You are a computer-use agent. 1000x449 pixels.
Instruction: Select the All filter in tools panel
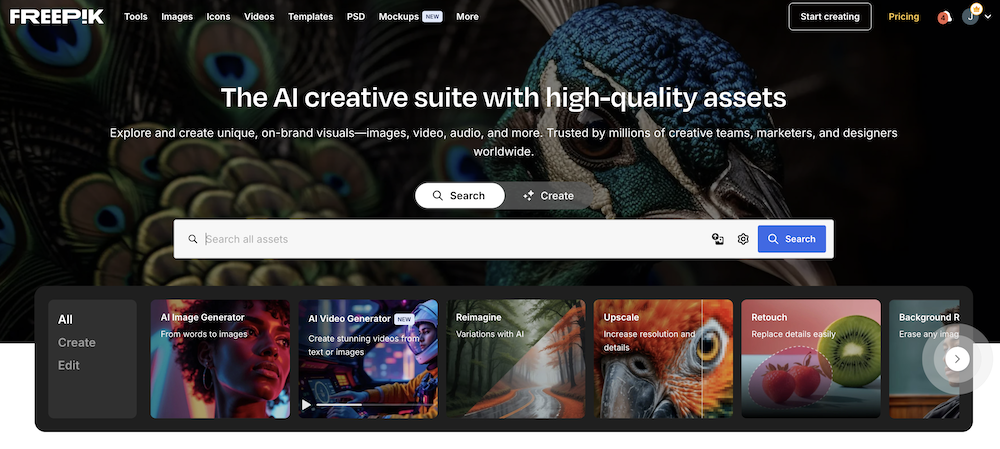click(65, 320)
